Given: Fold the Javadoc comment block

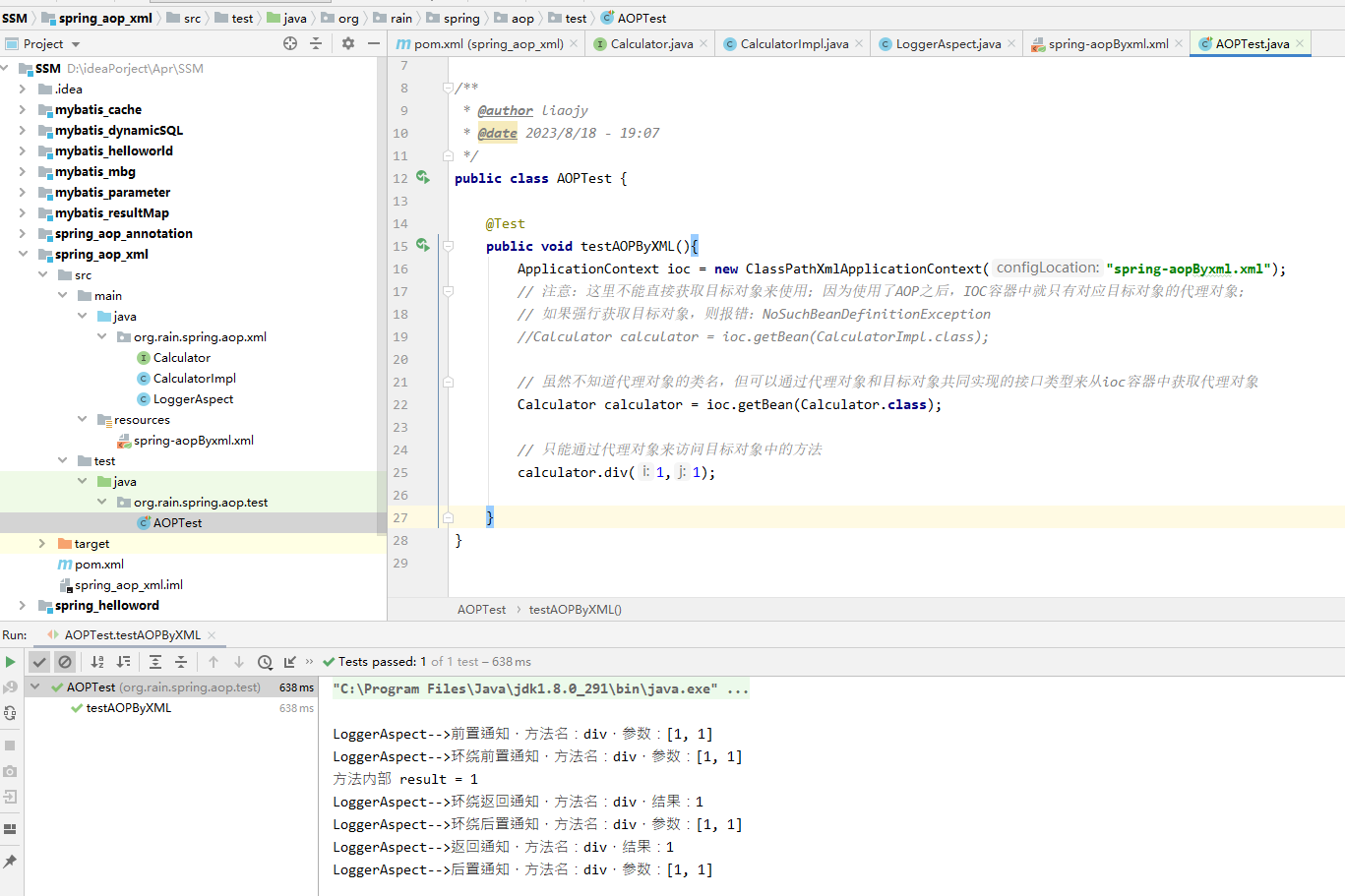Looking at the screenshot, I should pyautogui.click(x=448, y=88).
